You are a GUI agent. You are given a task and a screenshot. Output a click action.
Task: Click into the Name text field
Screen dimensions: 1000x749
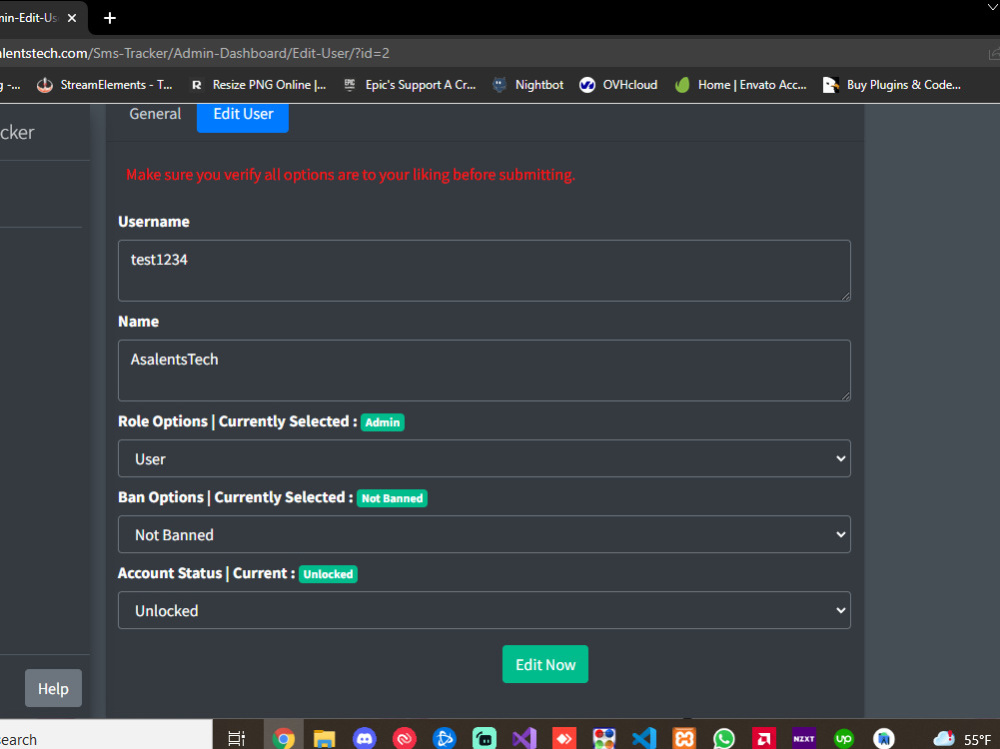tap(484, 370)
